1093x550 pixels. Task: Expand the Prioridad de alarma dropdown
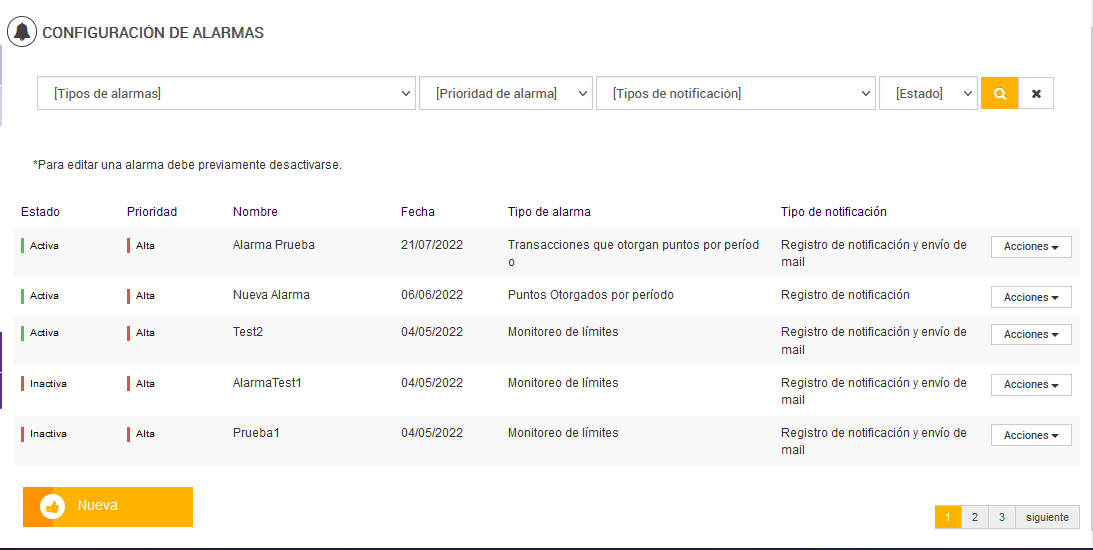(506, 93)
